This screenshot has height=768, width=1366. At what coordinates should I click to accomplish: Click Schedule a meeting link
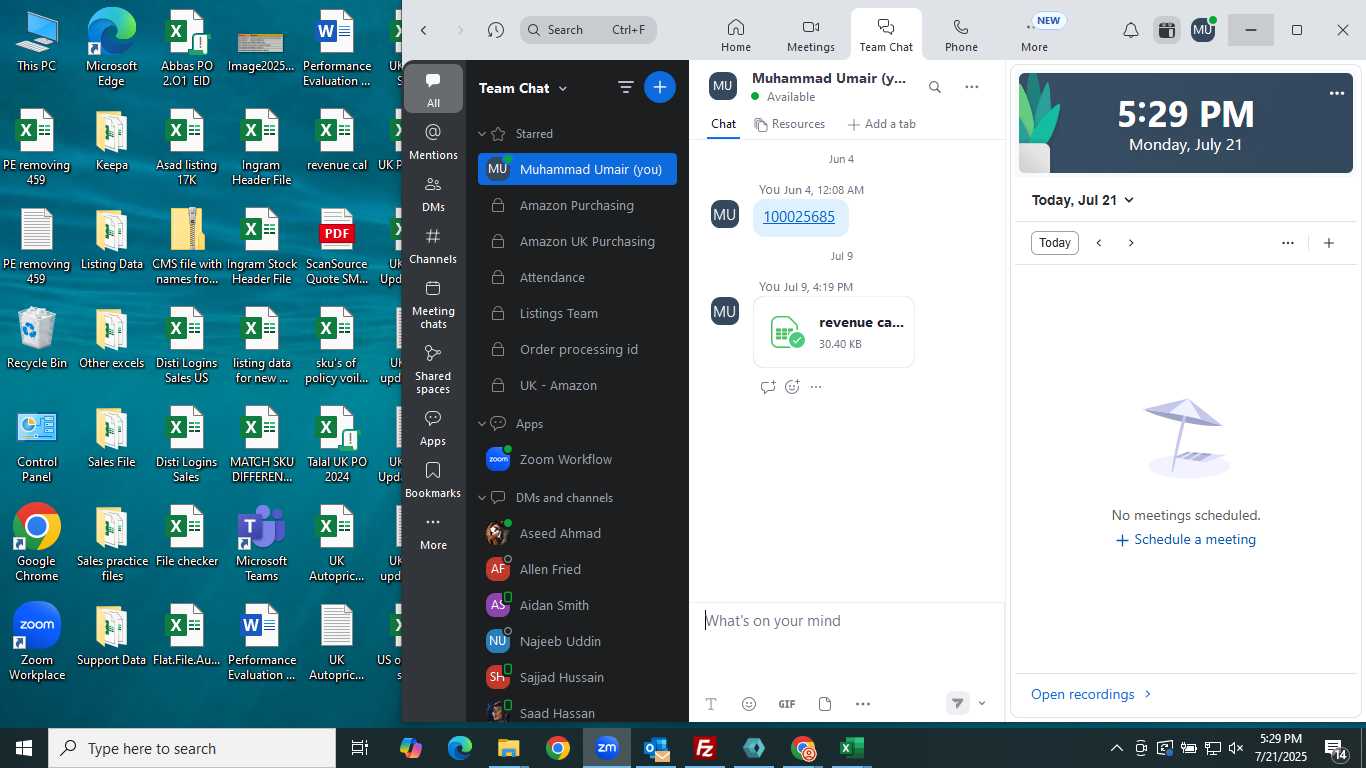(x=1186, y=539)
